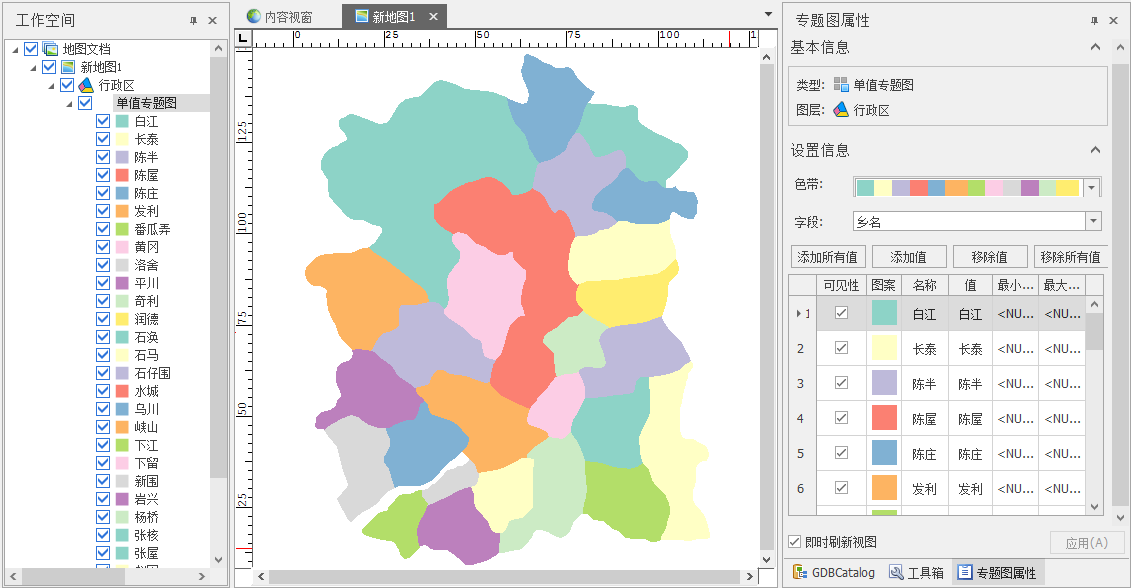Pin the 专题图属性 panel
Screen dimensions: 1131x588
1094,21
